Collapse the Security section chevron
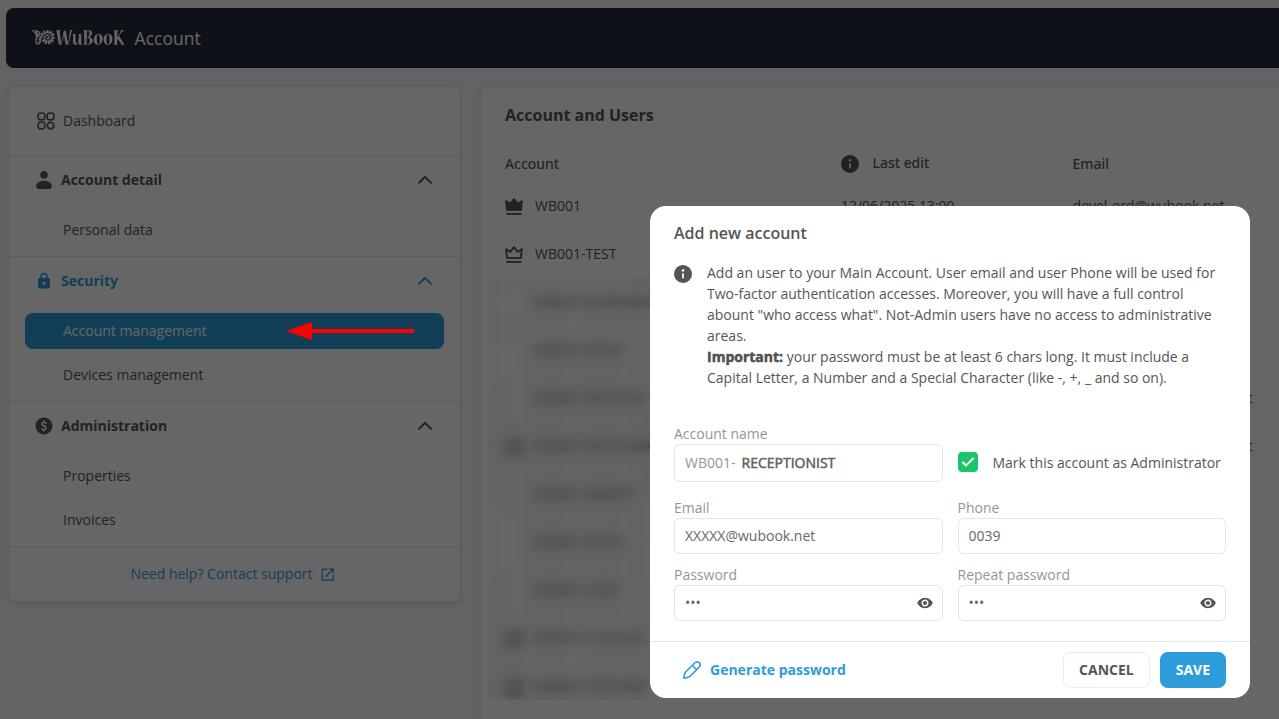This screenshot has height=719, width=1279. point(425,281)
